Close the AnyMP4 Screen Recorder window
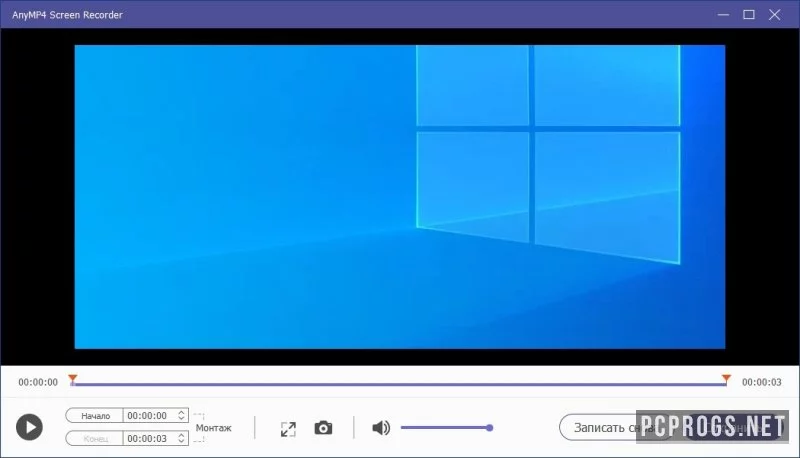This screenshot has height=458, width=800. (774, 15)
